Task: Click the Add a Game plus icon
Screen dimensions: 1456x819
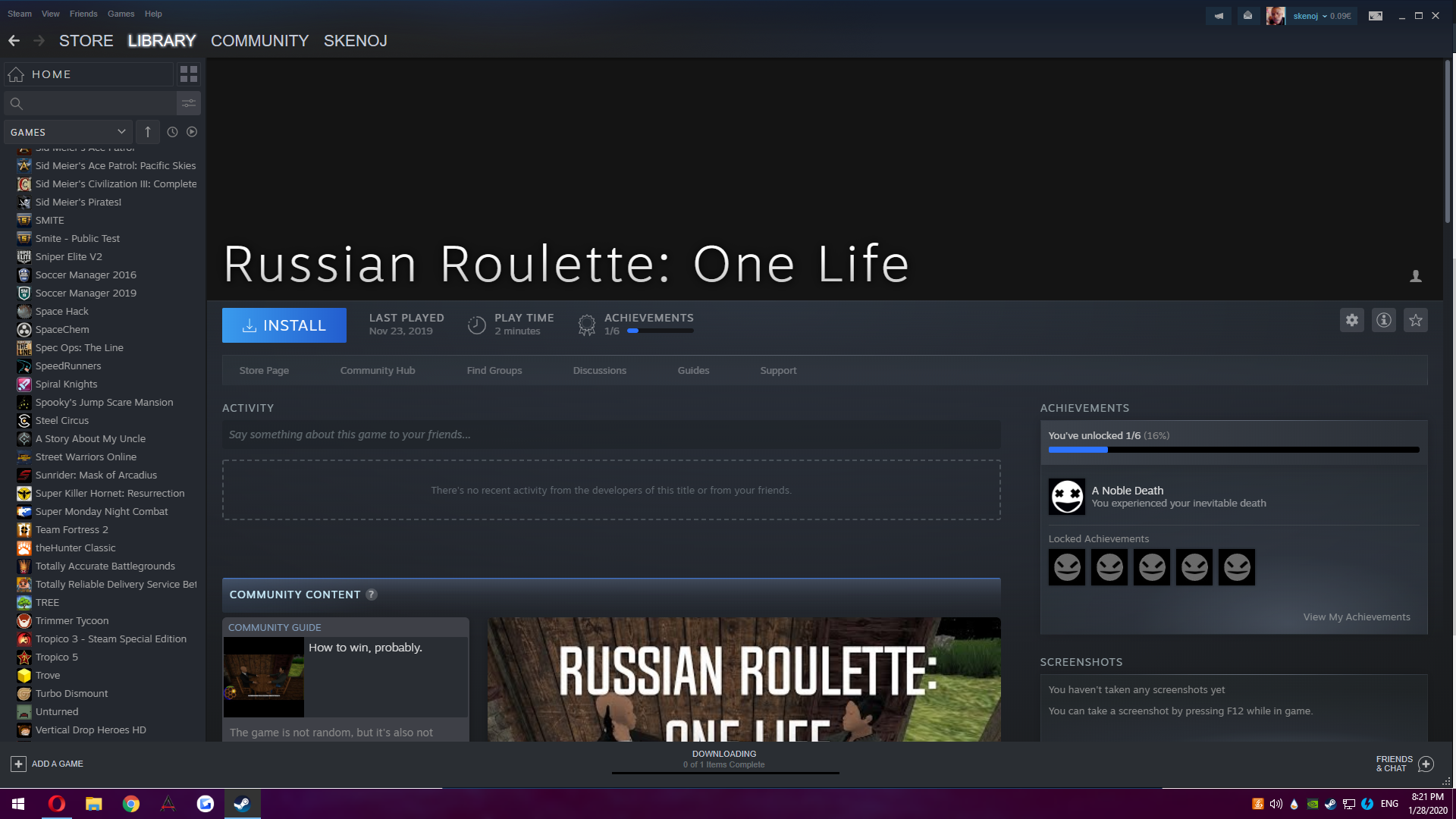Action: [x=19, y=764]
